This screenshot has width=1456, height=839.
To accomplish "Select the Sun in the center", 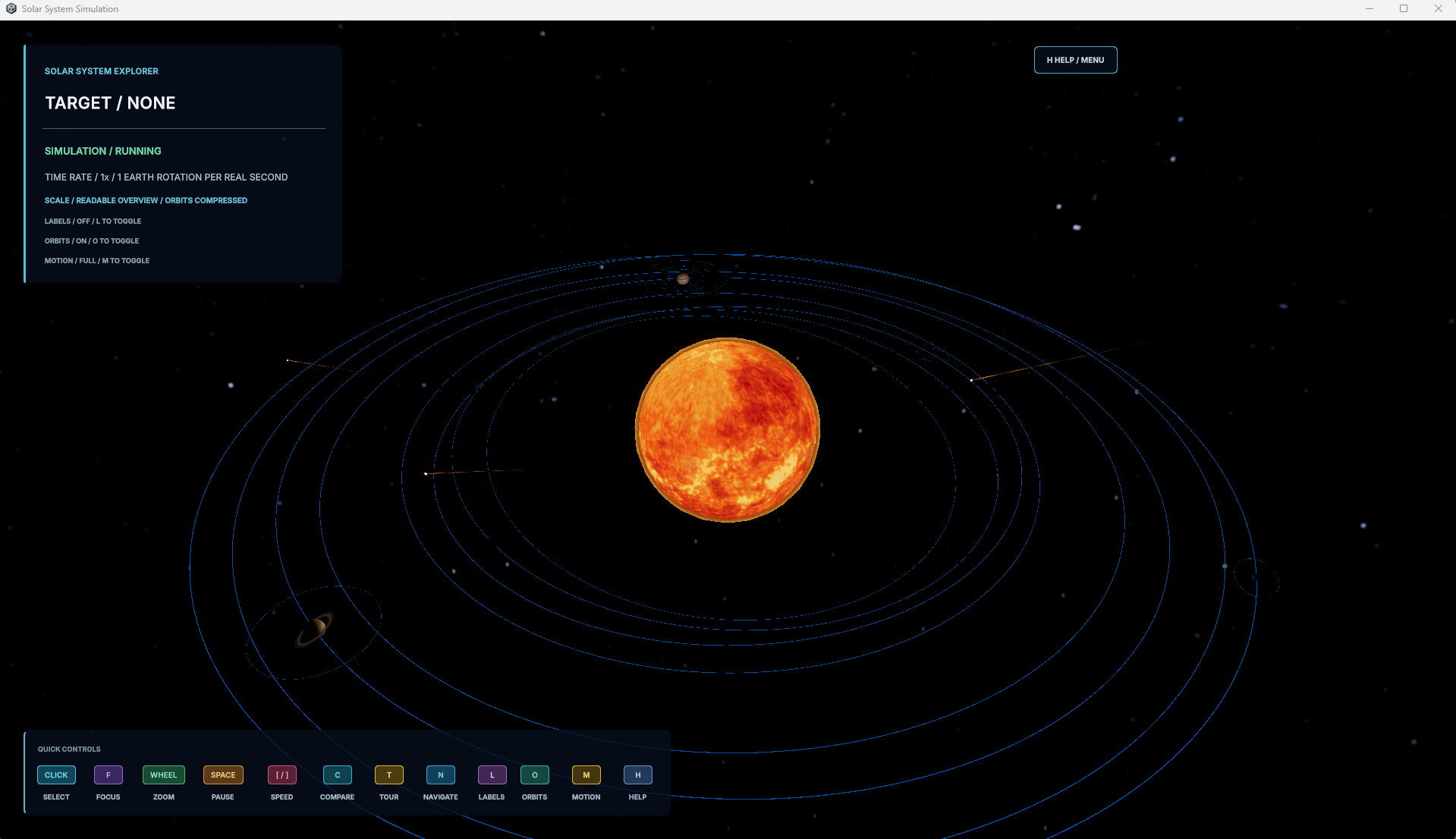I will pos(728,429).
